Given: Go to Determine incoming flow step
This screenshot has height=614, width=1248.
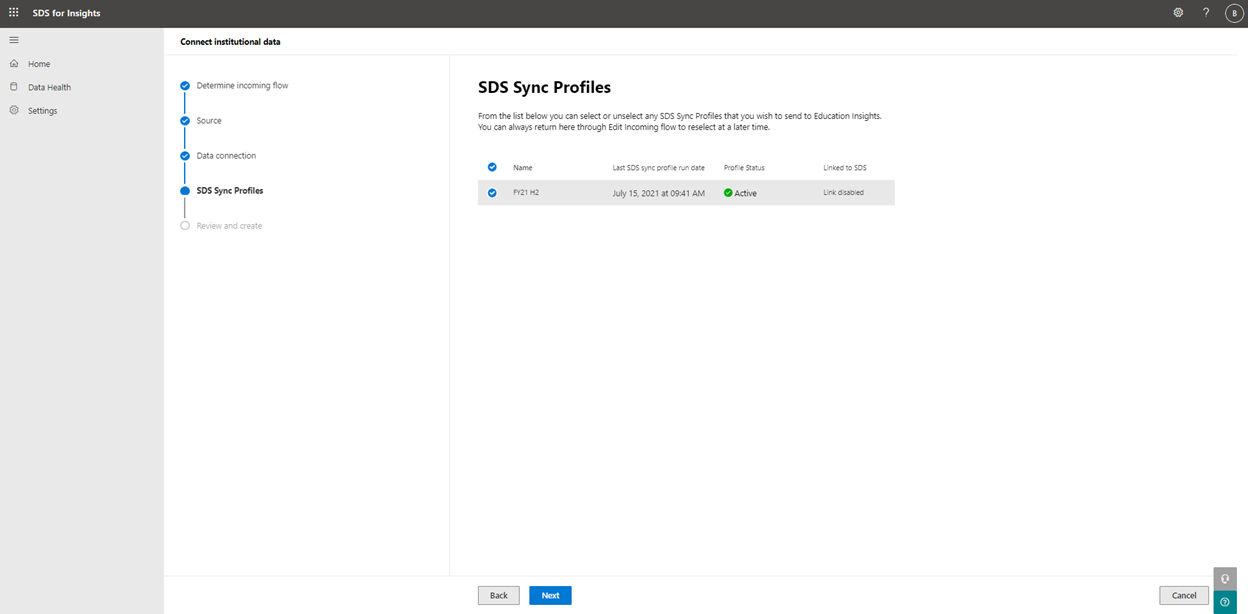Looking at the screenshot, I should click(242, 86).
